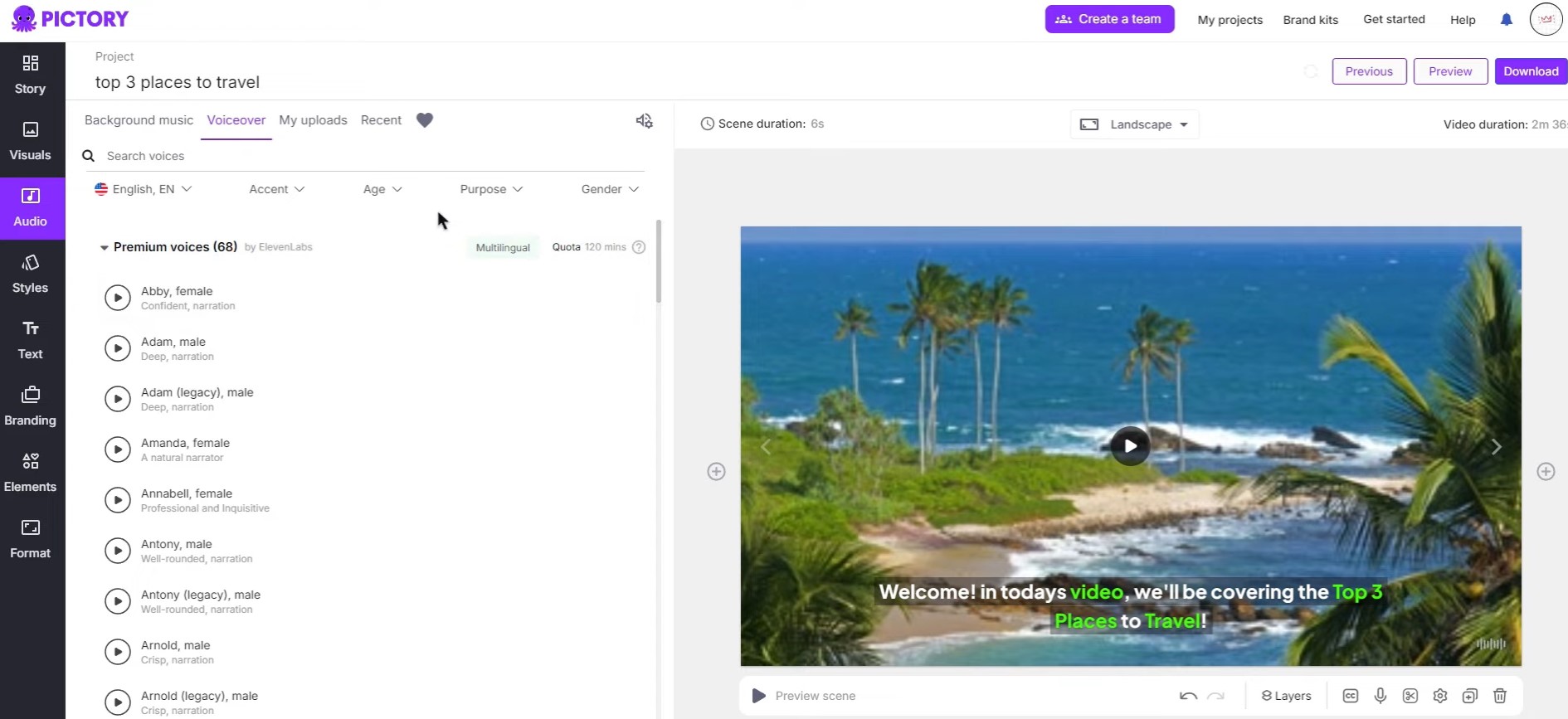Open the Accent filter dropdown
The height and width of the screenshot is (719, 1568).
(277, 189)
